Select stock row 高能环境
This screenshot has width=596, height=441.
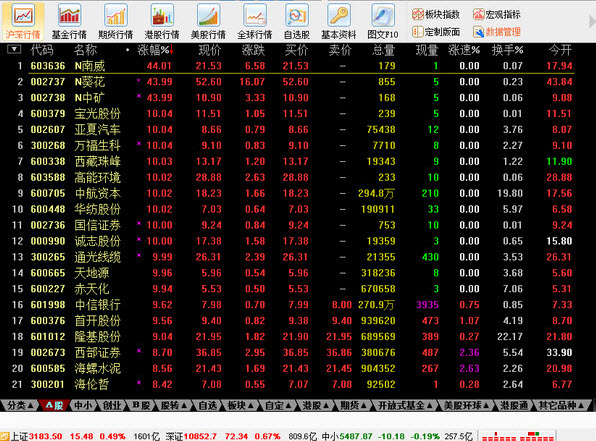[291, 178]
